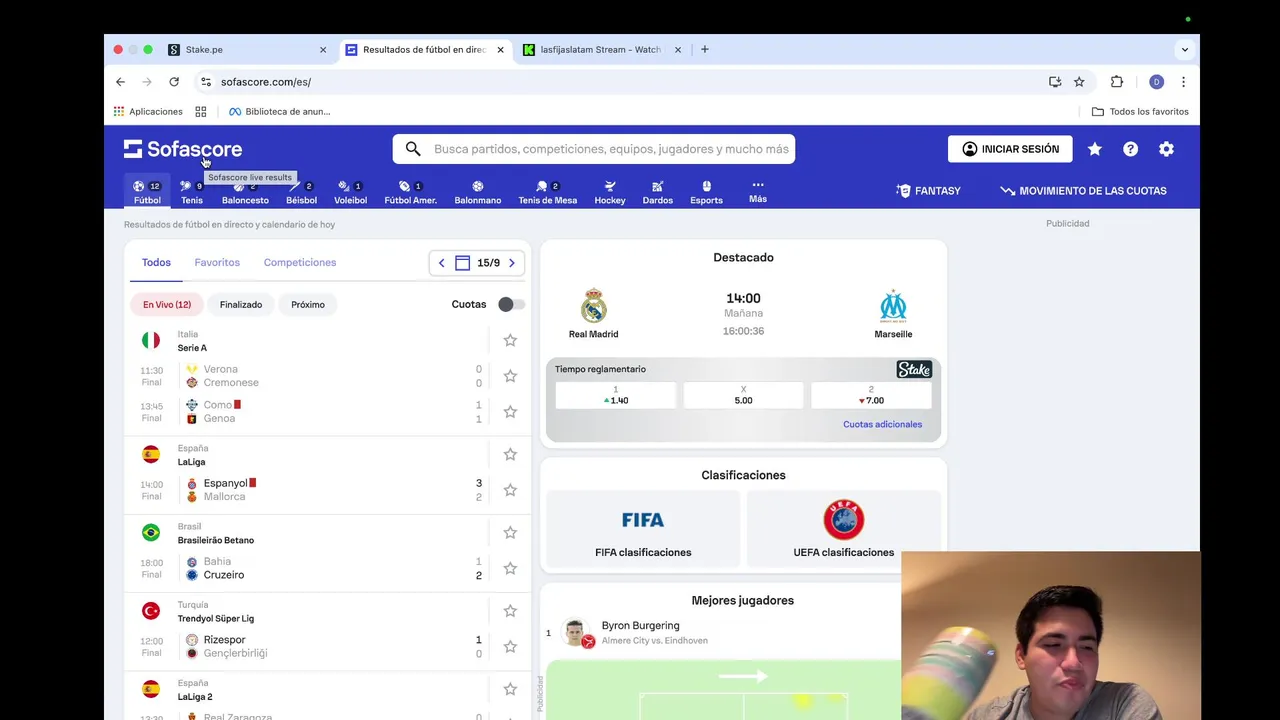The image size is (1280, 720).
Task: Open UEFA clasificaciones card
Action: [x=843, y=530]
